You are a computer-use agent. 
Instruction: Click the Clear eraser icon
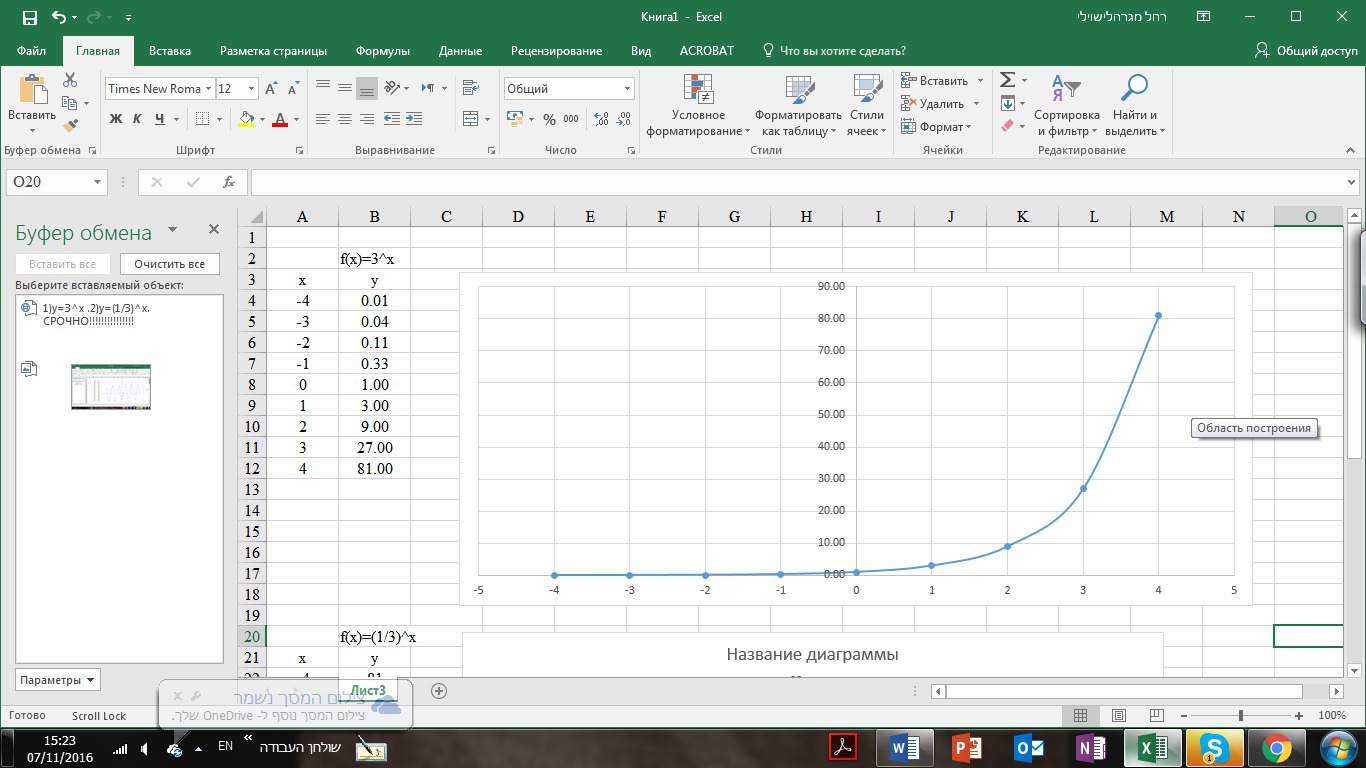pyautogui.click(x=1008, y=126)
